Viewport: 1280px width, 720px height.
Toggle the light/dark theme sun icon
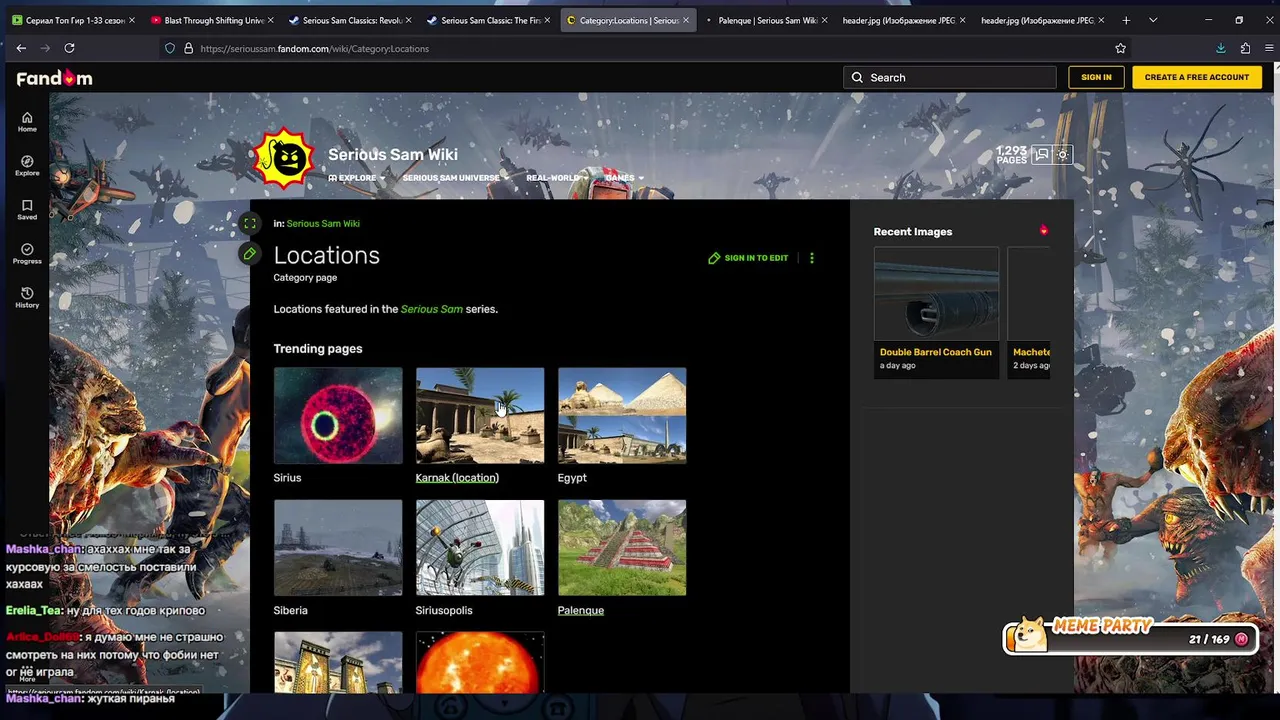click(1062, 154)
